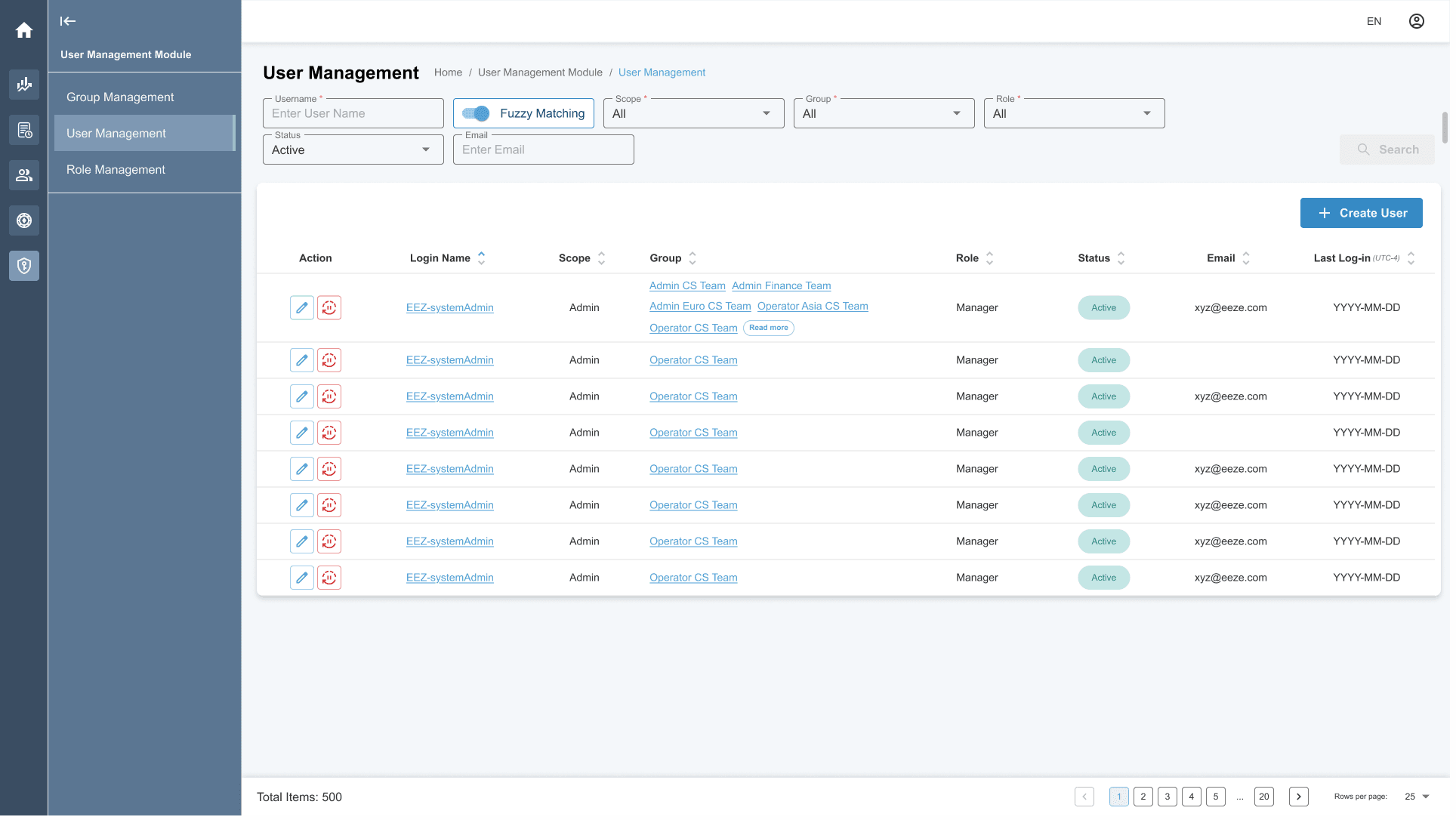
Task: Open the analytics chart sidebar icon
Action: click(x=24, y=85)
